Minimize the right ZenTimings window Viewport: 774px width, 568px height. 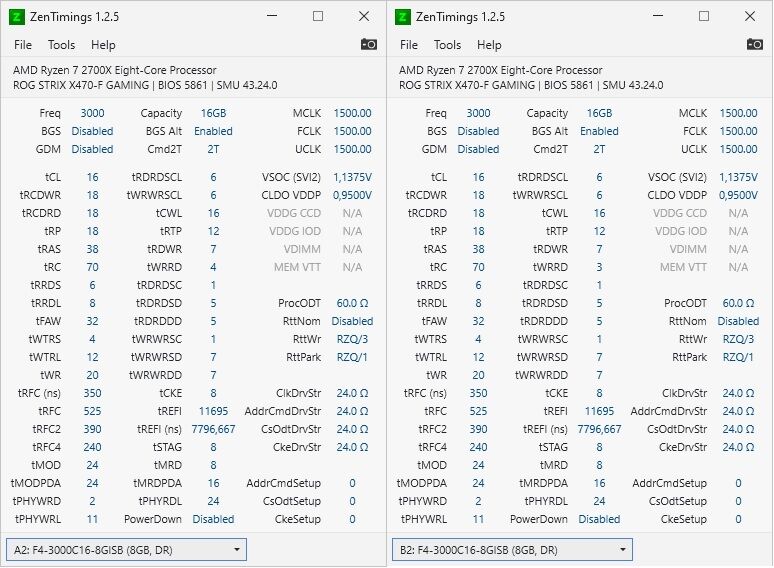point(658,16)
